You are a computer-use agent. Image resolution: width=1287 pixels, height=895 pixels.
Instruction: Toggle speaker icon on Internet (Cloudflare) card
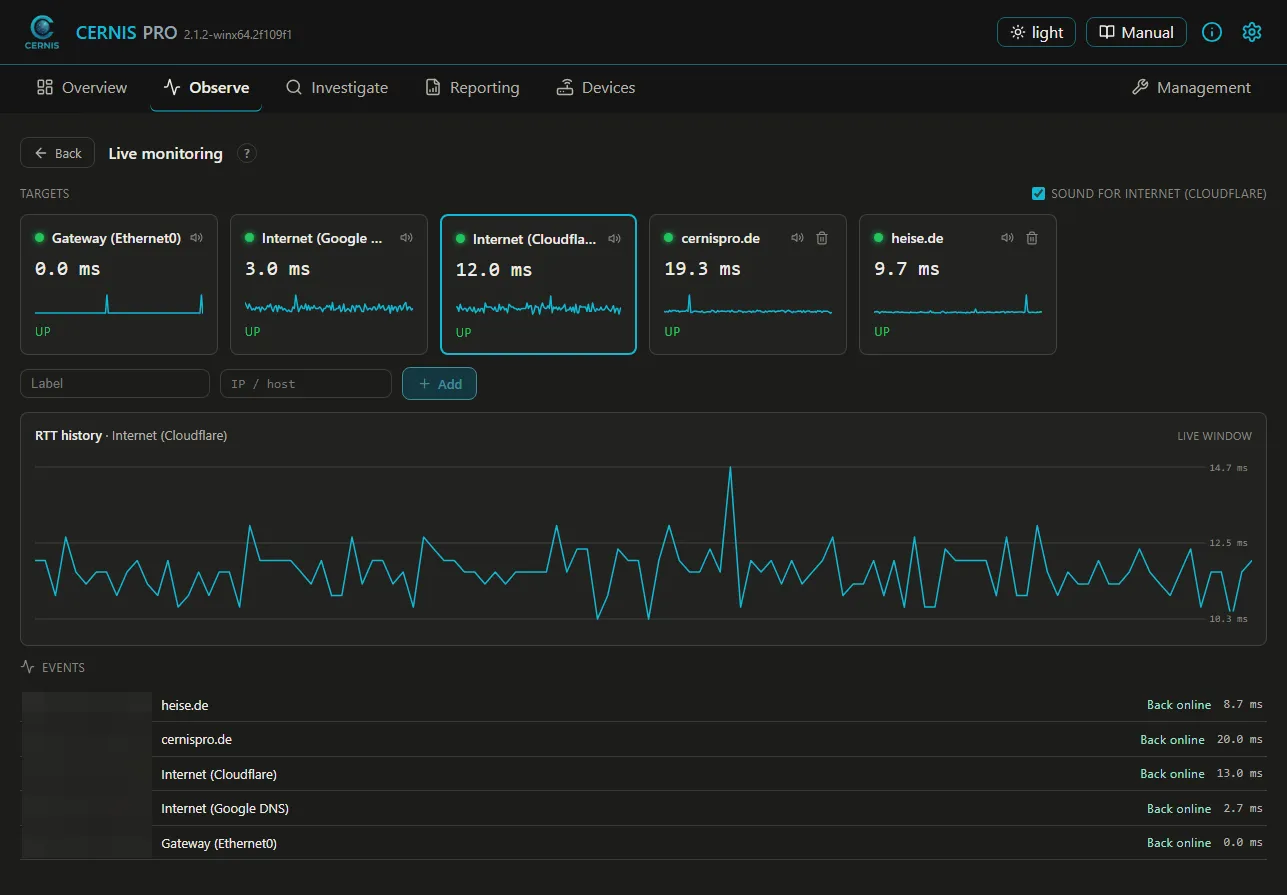coord(615,239)
